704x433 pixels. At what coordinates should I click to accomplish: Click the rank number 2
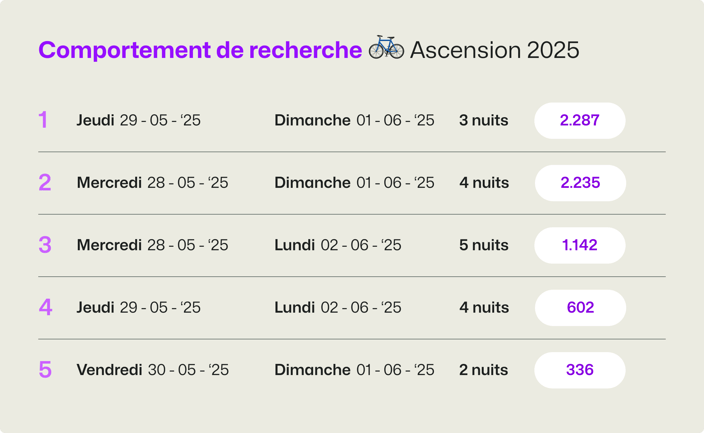click(x=45, y=183)
